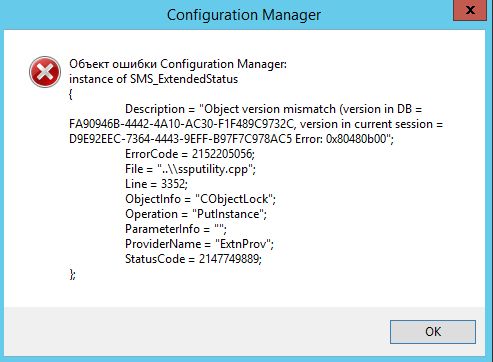Click the Error: 0x80480b00 text
This screenshot has height=362, width=493.
(341, 139)
